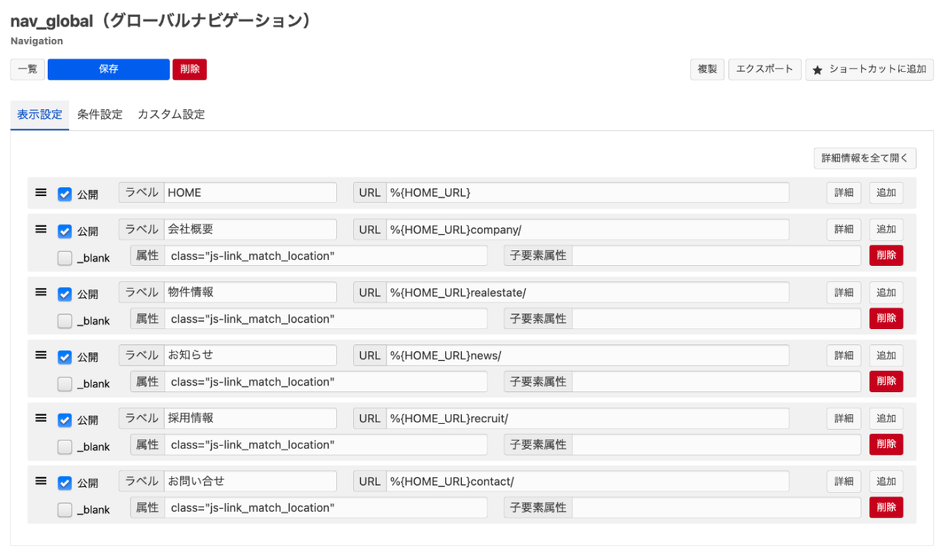
Task: Click the star ショートカットに追加 button
Action: coord(869,69)
